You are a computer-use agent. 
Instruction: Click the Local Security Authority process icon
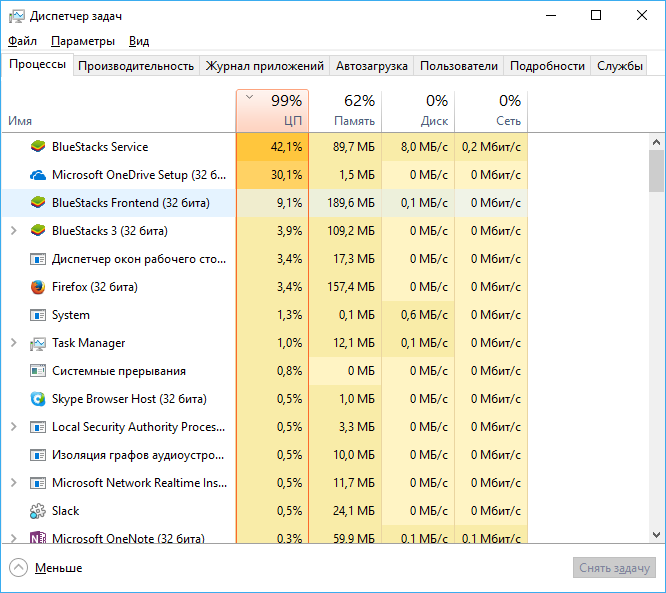38,427
